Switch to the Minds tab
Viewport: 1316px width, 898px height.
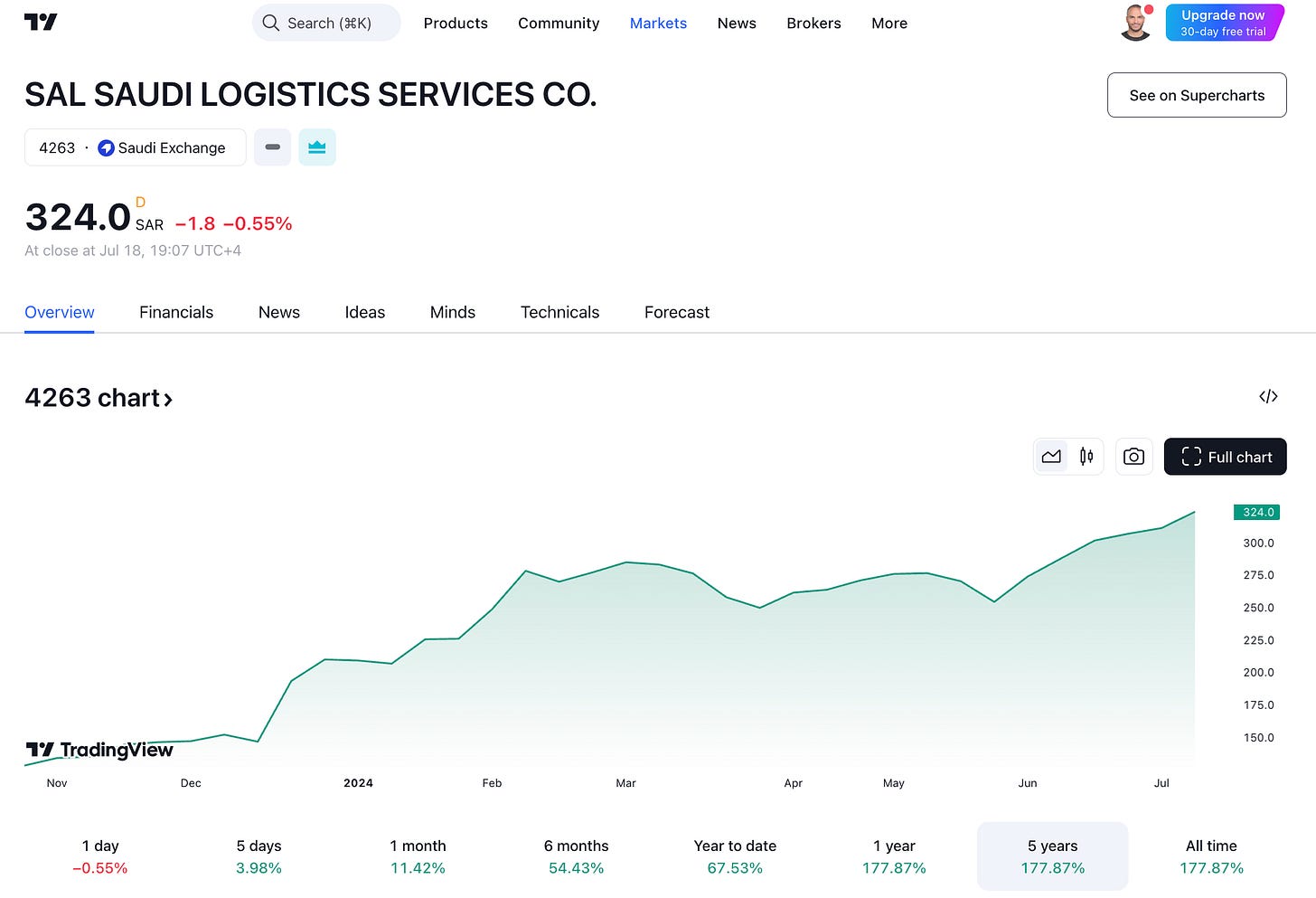(x=453, y=312)
